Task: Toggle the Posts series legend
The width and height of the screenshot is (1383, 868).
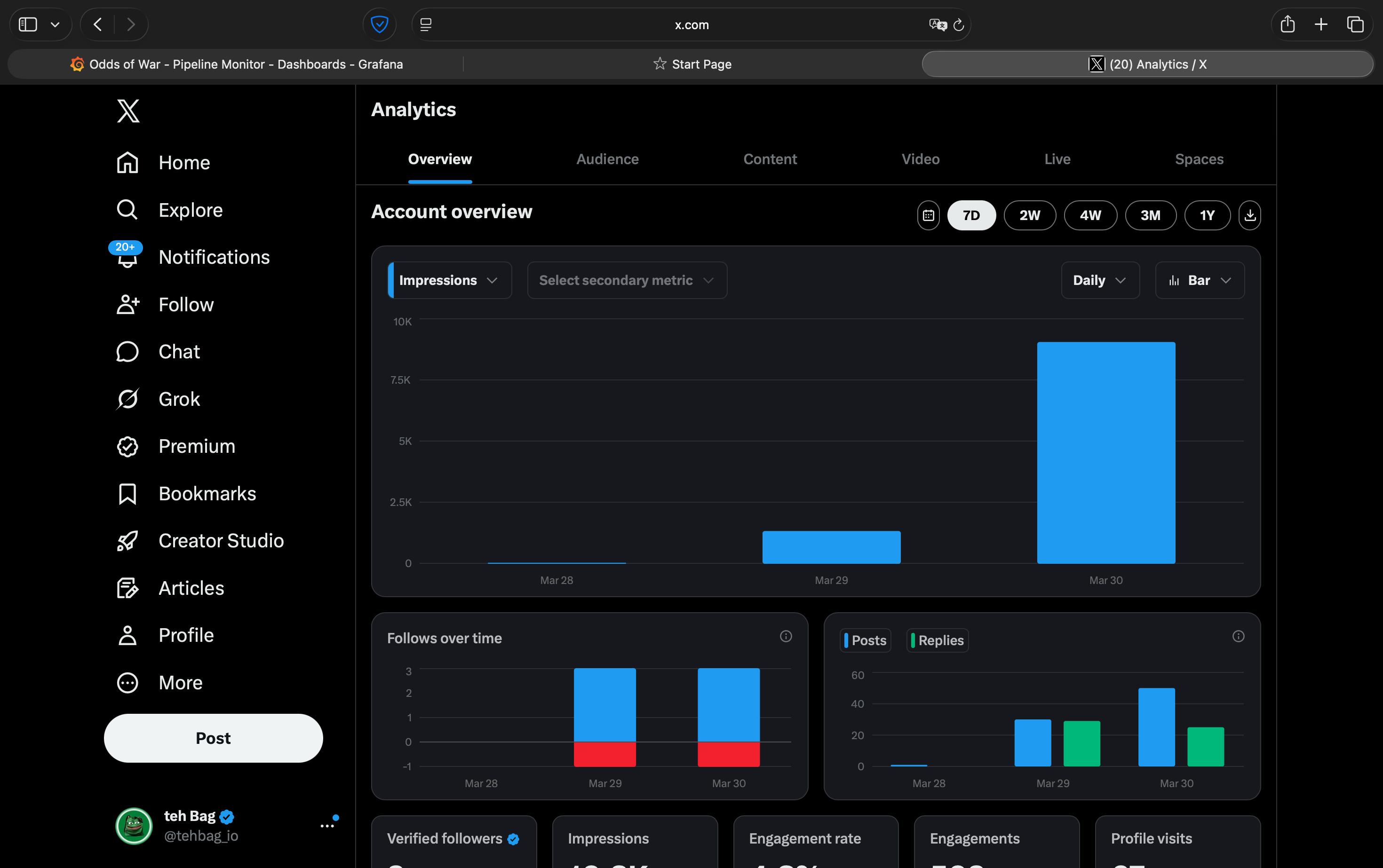Action: [x=866, y=640]
